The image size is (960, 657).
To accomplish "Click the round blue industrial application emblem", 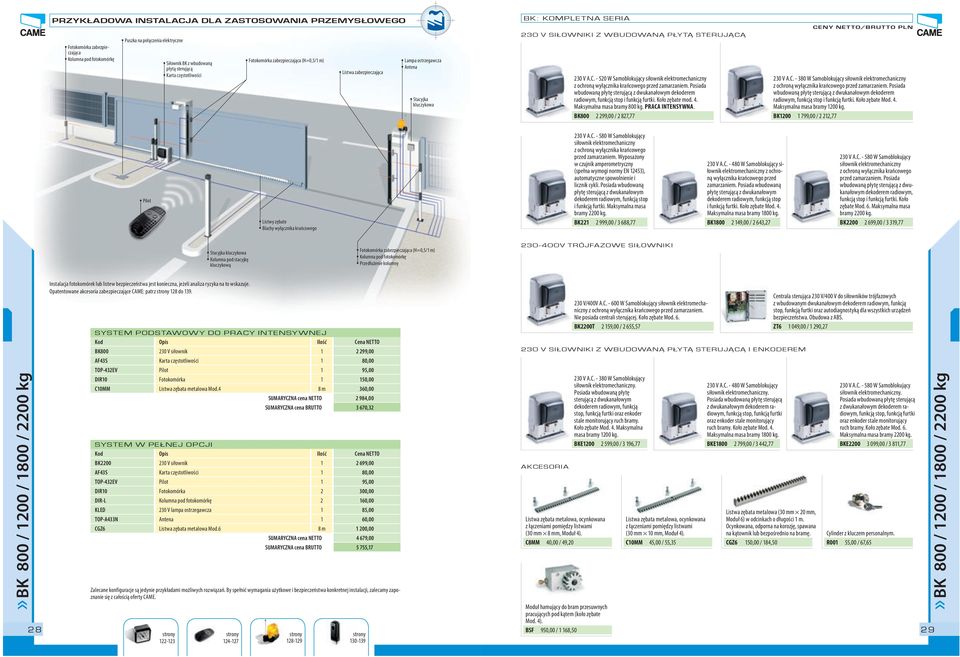I will click(436, 21).
